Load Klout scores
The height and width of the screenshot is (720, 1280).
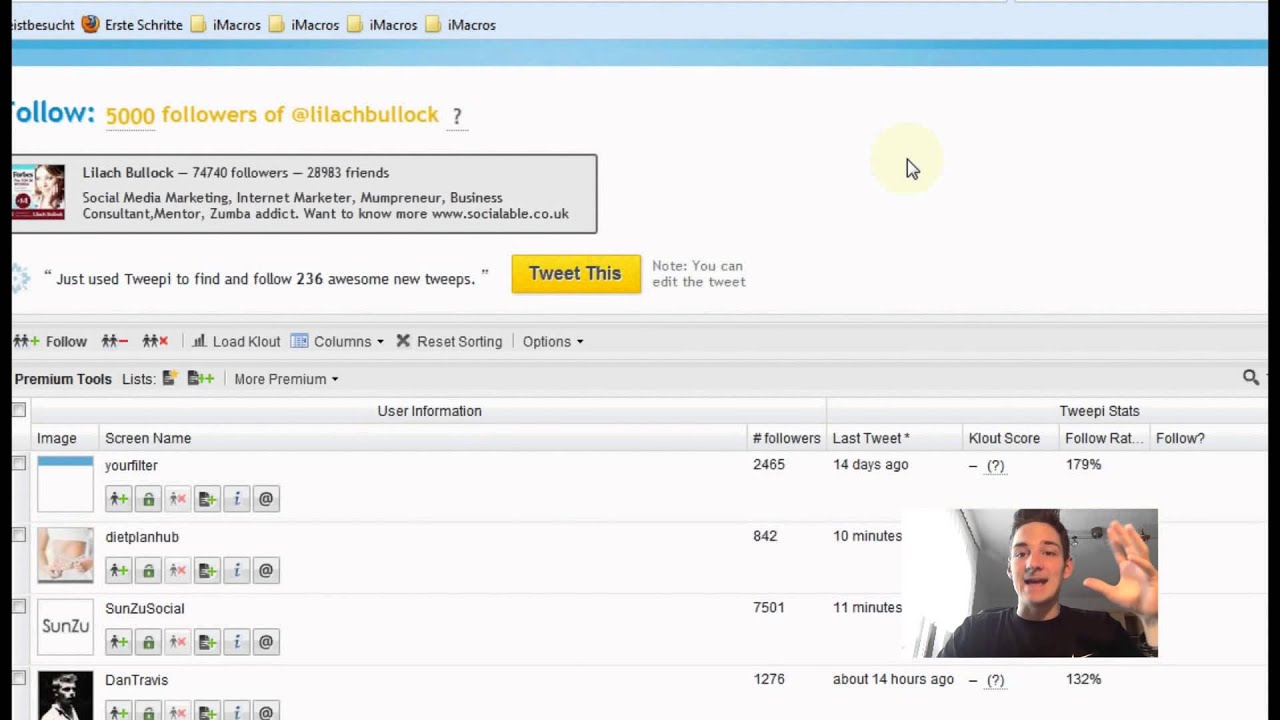tap(236, 341)
